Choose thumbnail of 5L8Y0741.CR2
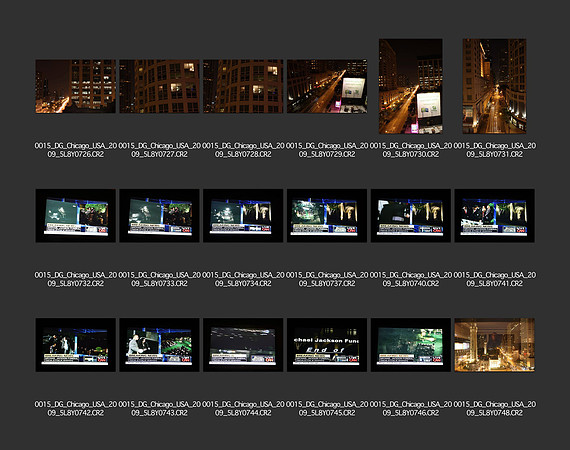 coord(494,216)
